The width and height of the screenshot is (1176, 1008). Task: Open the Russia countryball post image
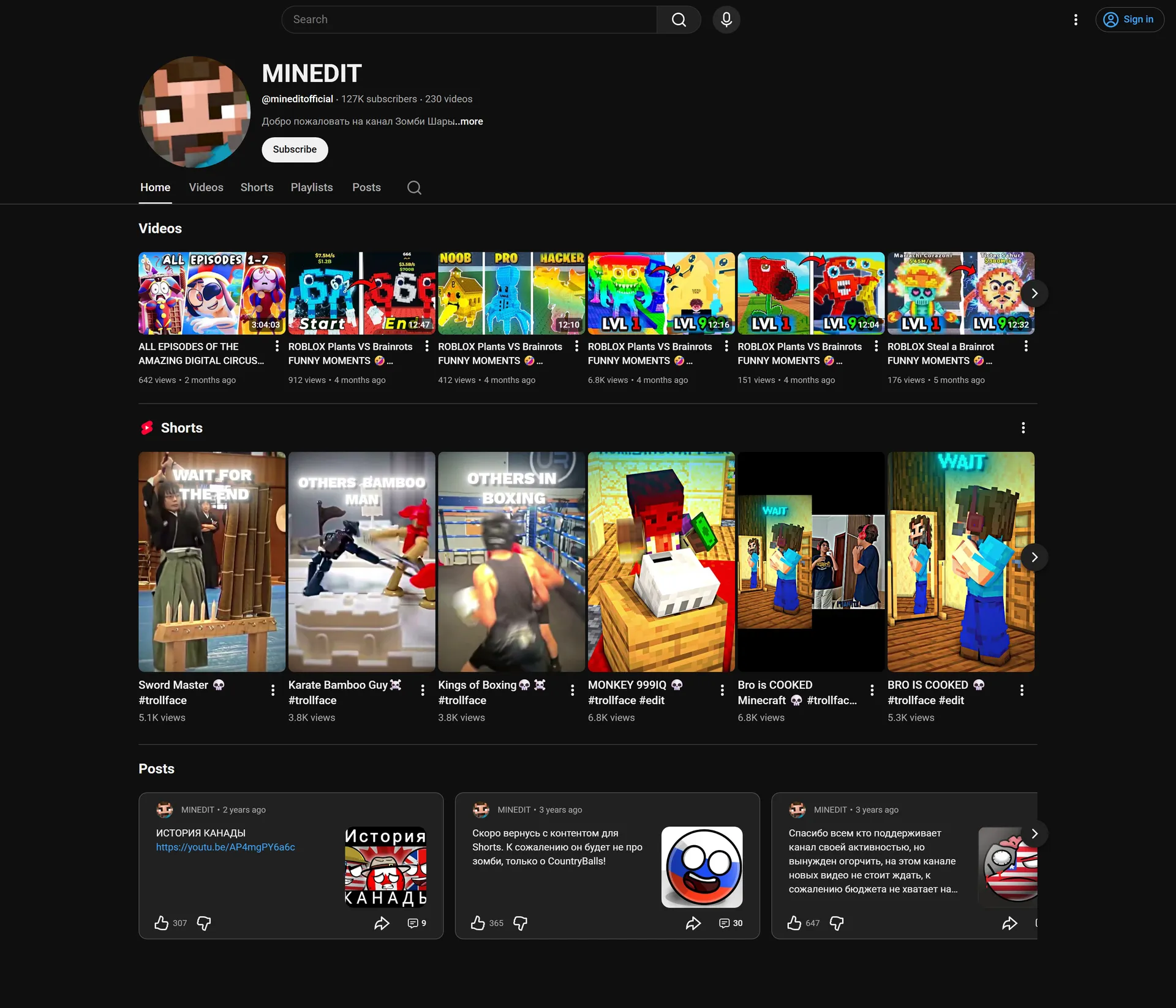click(x=702, y=867)
